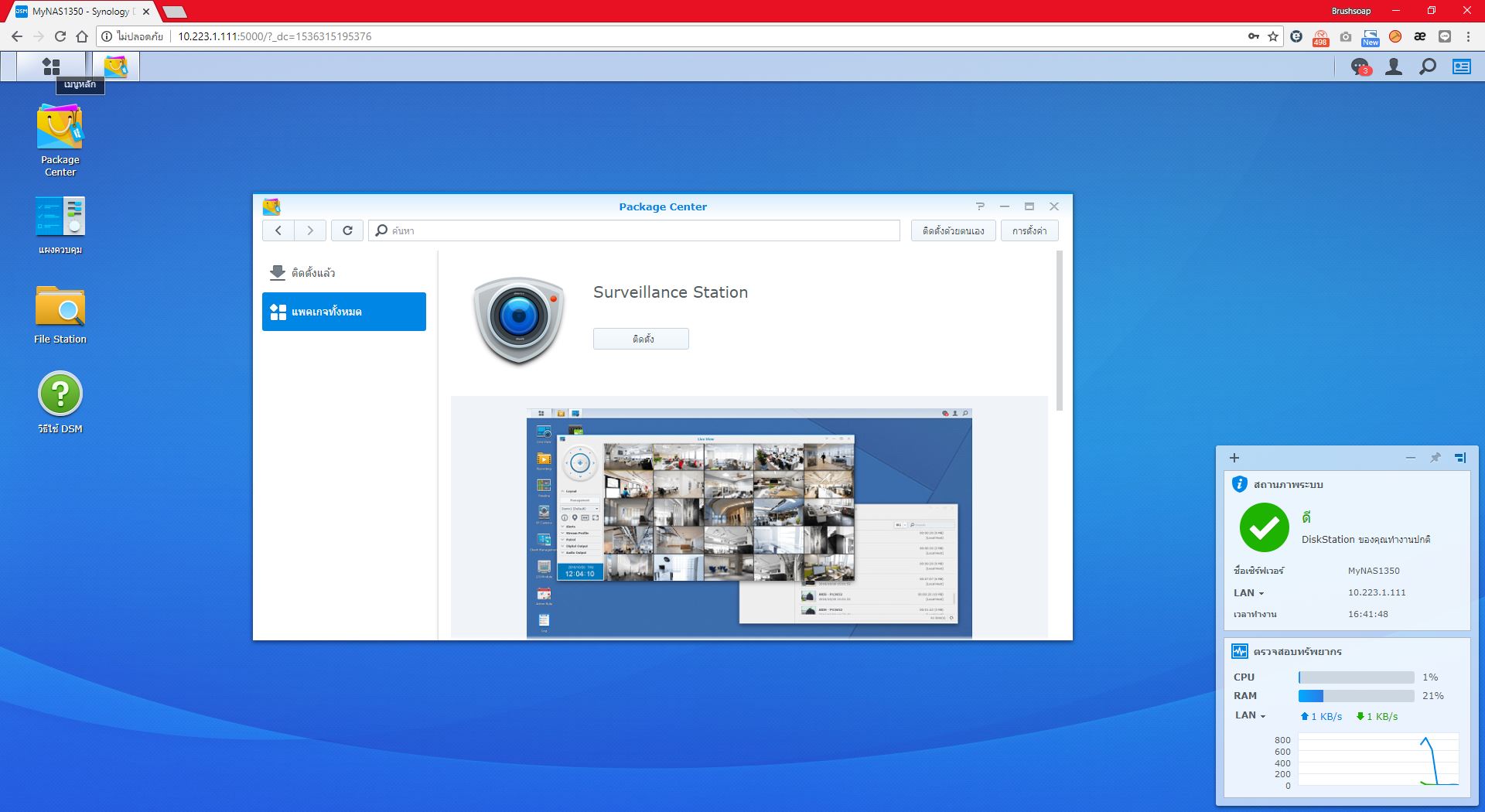The height and width of the screenshot is (812, 1485).
Task: Open Package Center desktop shortcut
Action: tap(60, 140)
